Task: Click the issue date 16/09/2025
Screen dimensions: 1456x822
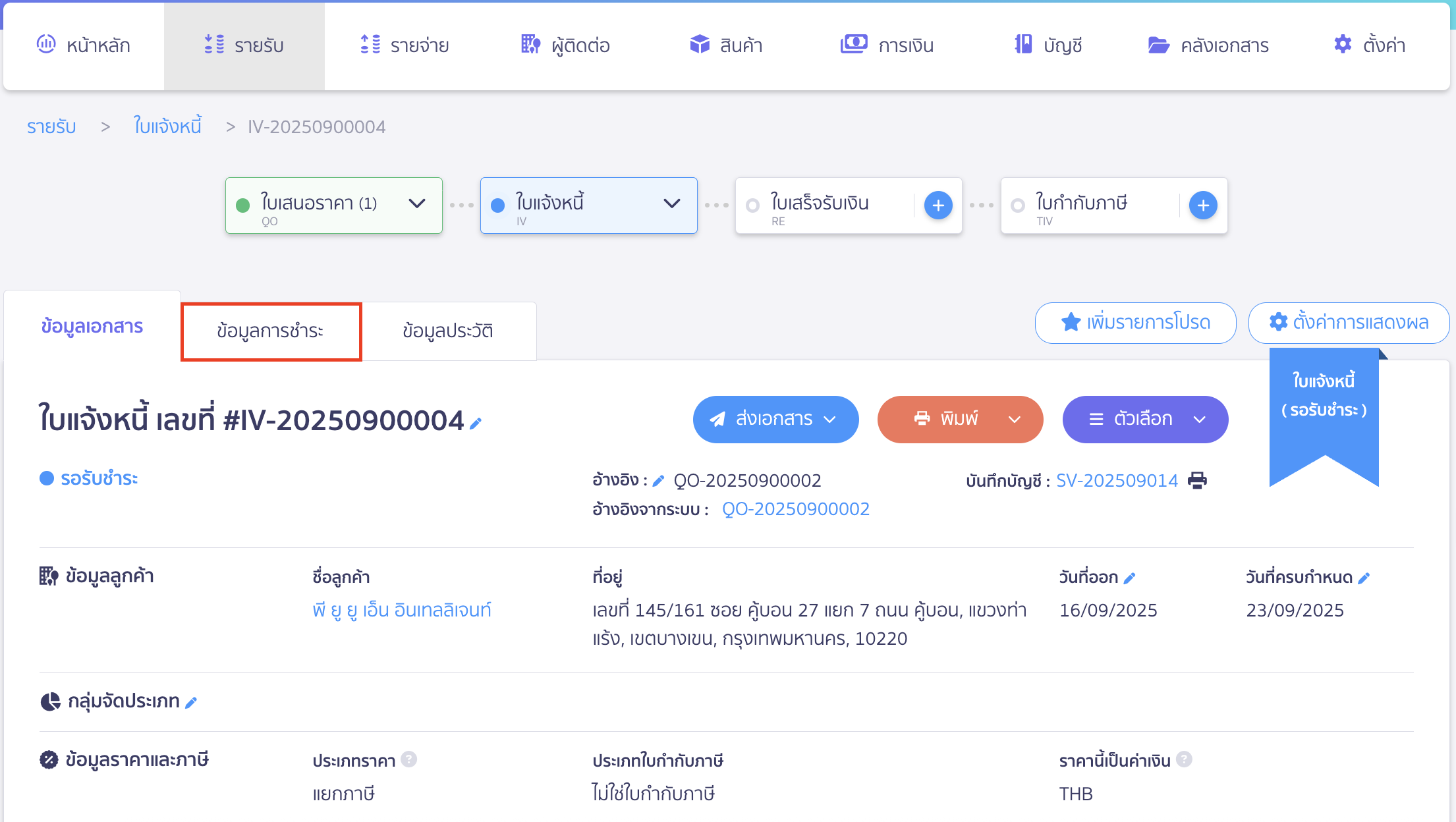Action: (x=1108, y=611)
